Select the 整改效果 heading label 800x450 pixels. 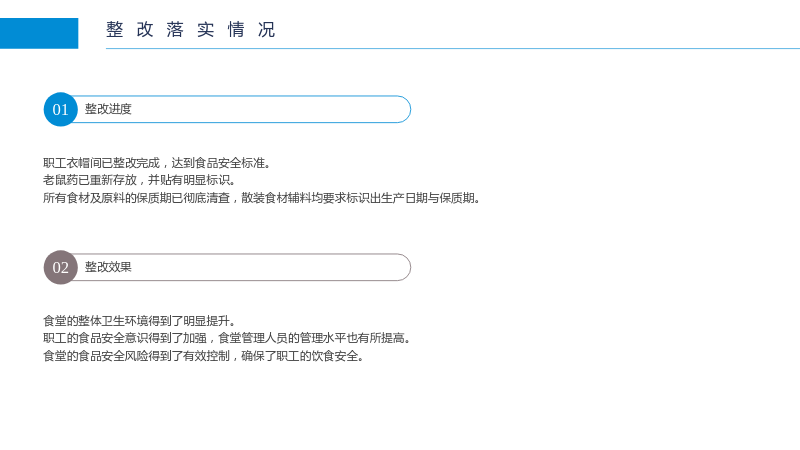[x=108, y=267]
